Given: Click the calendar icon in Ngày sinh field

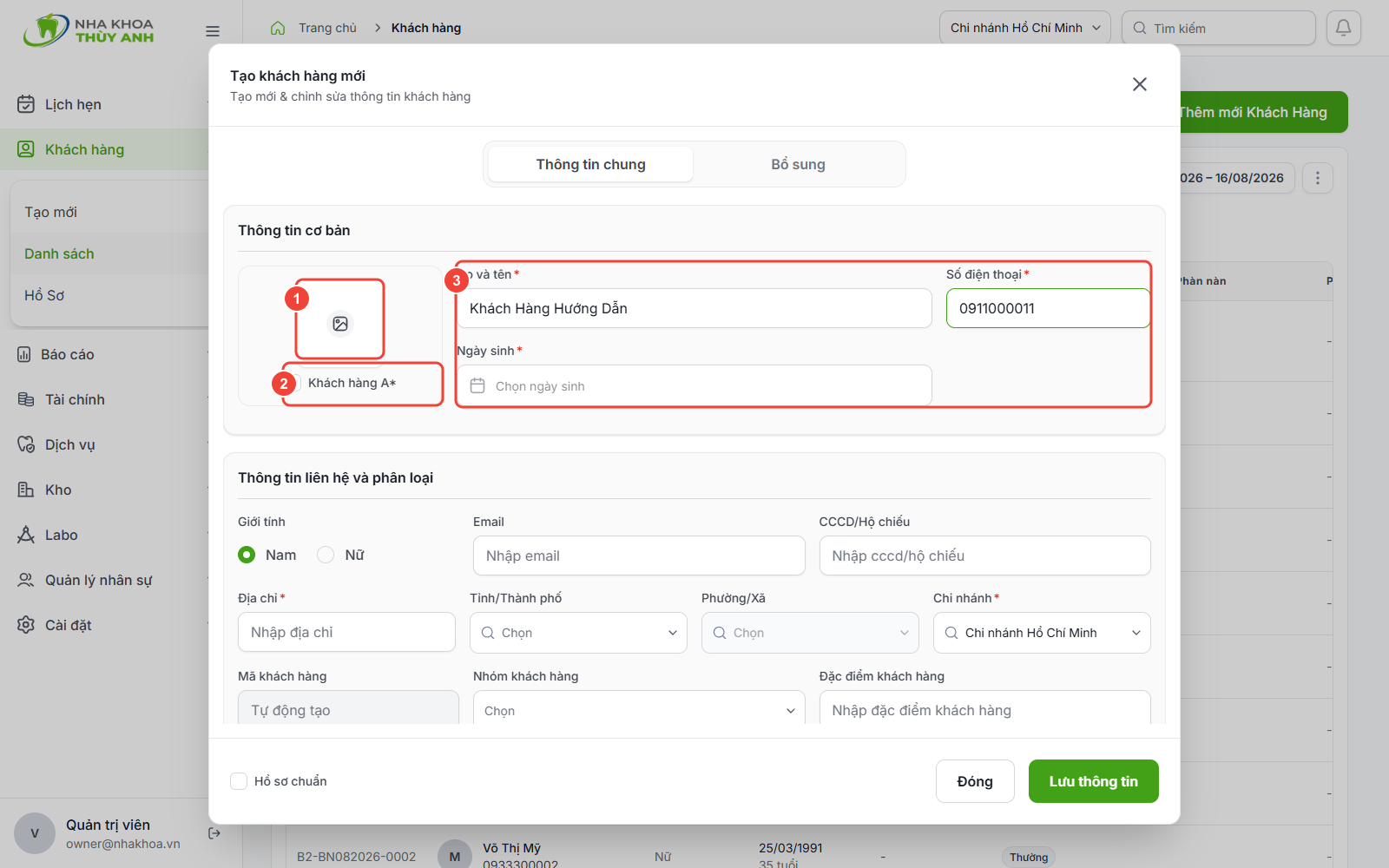Looking at the screenshot, I should 477,385.
